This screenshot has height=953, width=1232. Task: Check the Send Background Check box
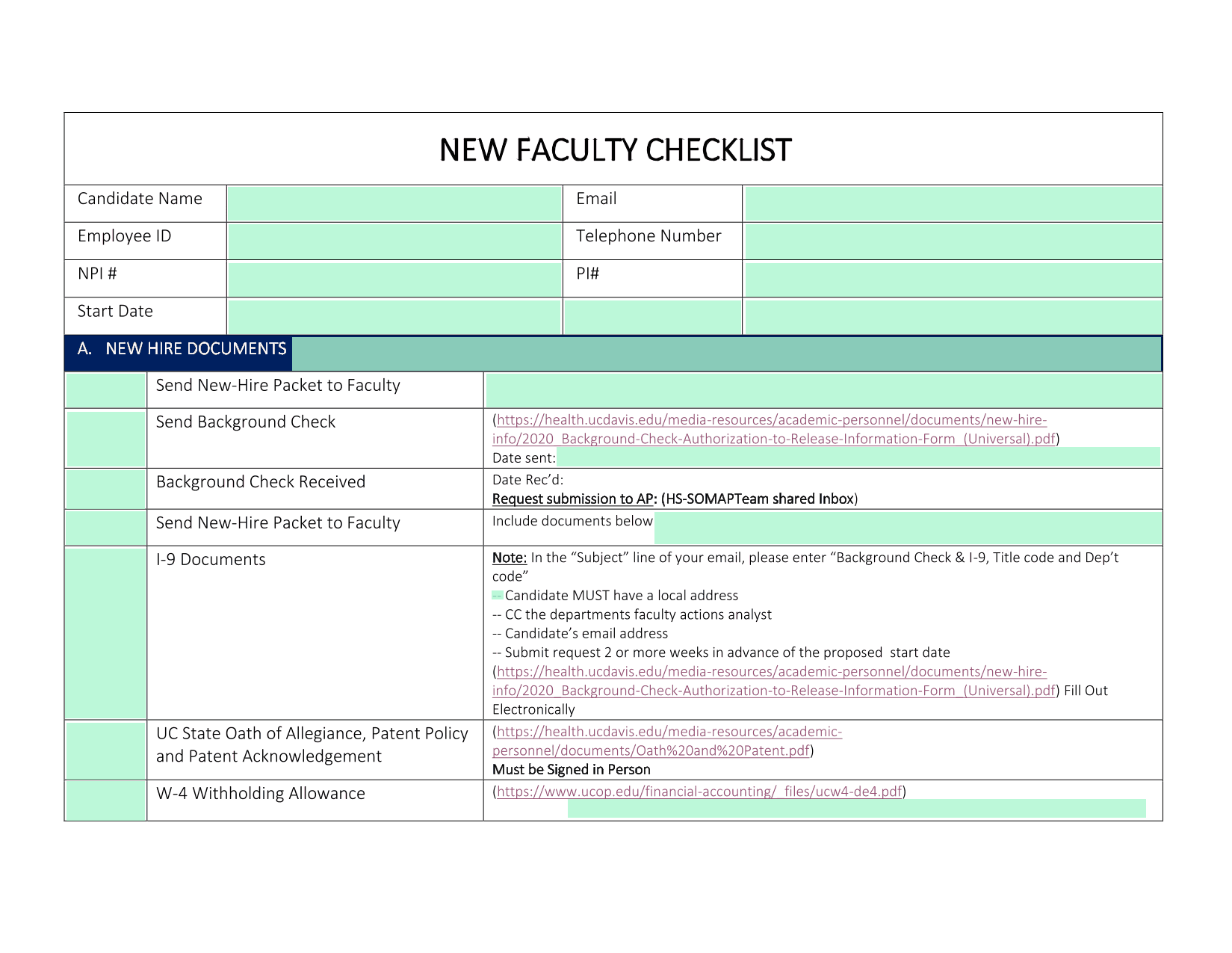[x=105, y=438]
